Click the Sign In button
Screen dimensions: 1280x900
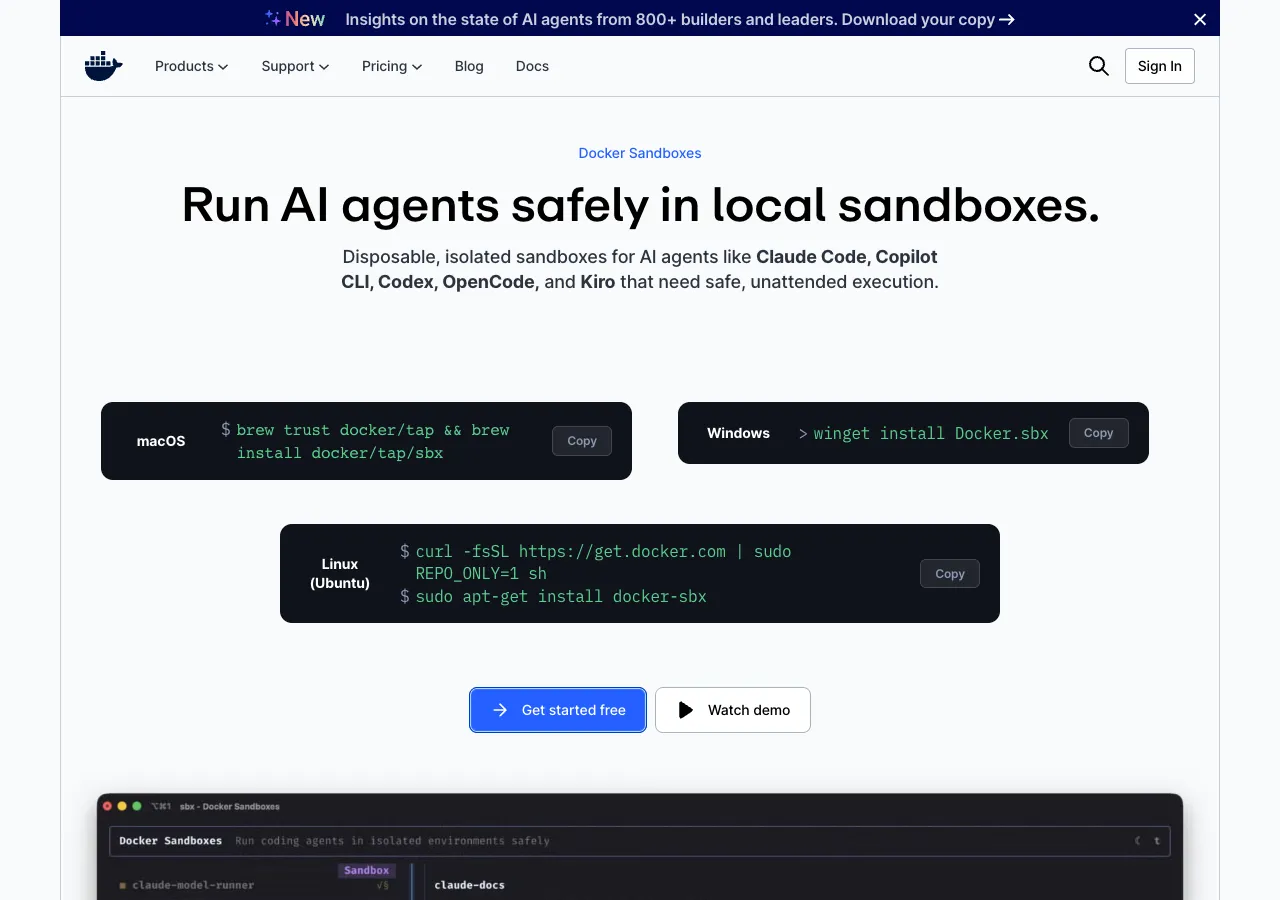[x=1159, y=66]
